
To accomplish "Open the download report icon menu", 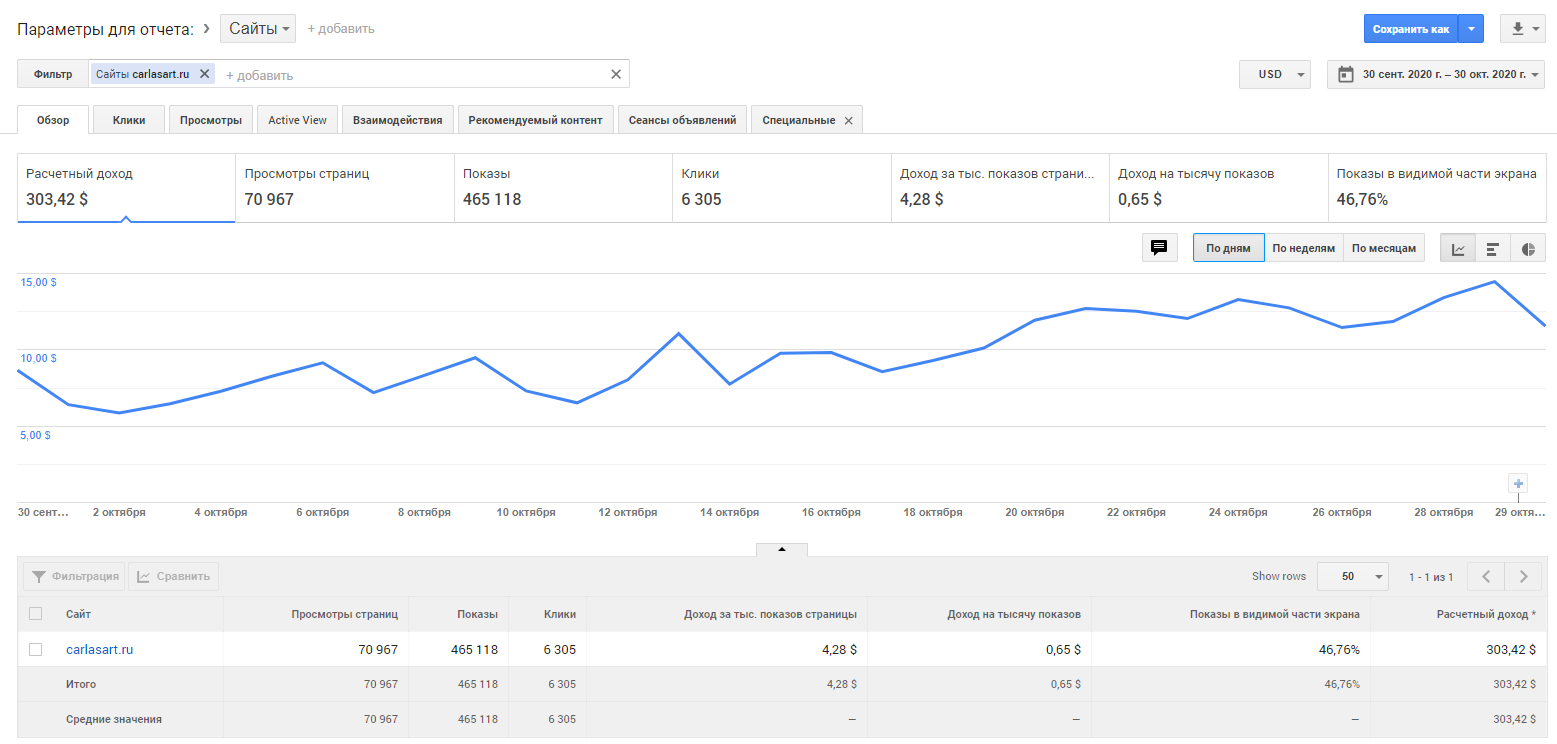I will click(1522, 29).
